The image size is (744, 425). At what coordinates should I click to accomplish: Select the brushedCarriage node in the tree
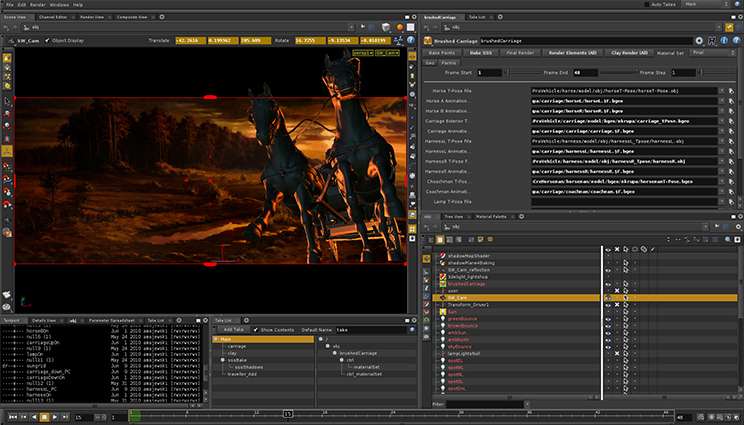click(x=466, y=284)
